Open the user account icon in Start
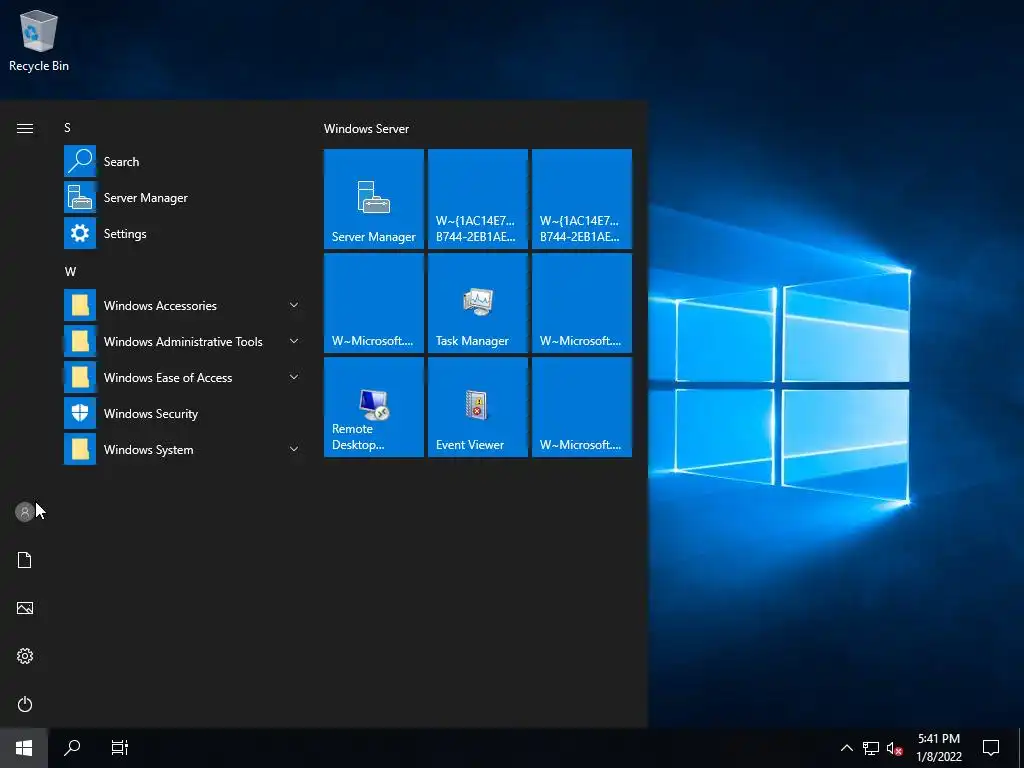This screenshot has height=768, width=1024. 25,512
